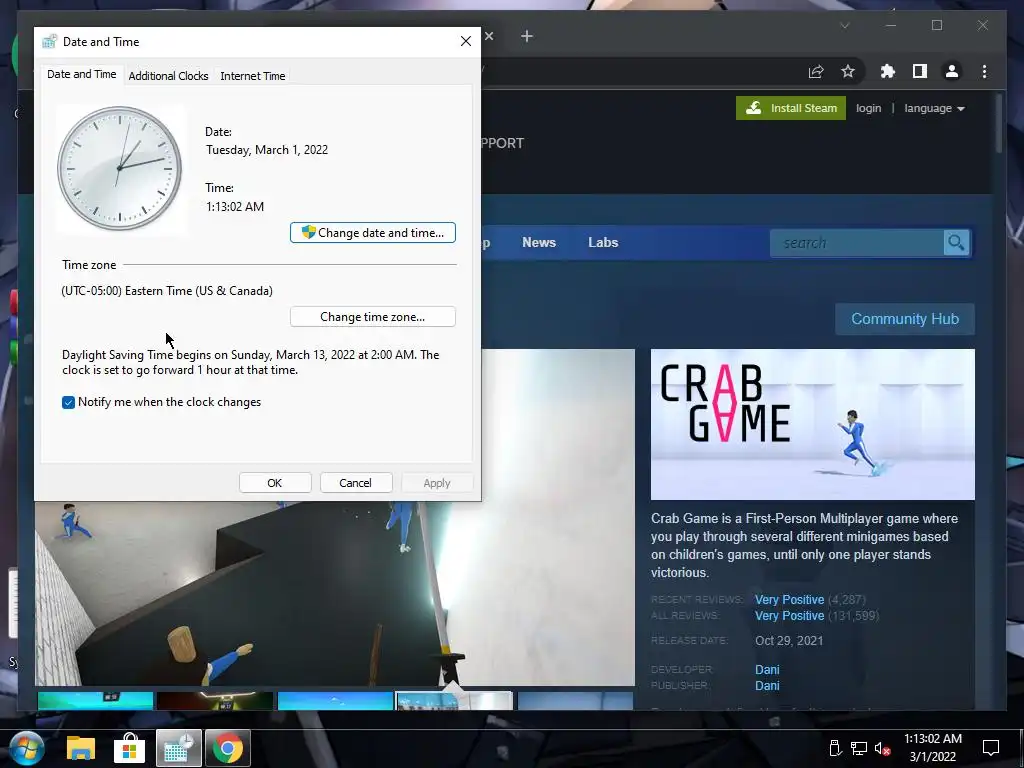The height and width of the screenshot is (768, 1024).
Task: Switch to Google Chrome from the taskbar
Action: tap(227, 748)
